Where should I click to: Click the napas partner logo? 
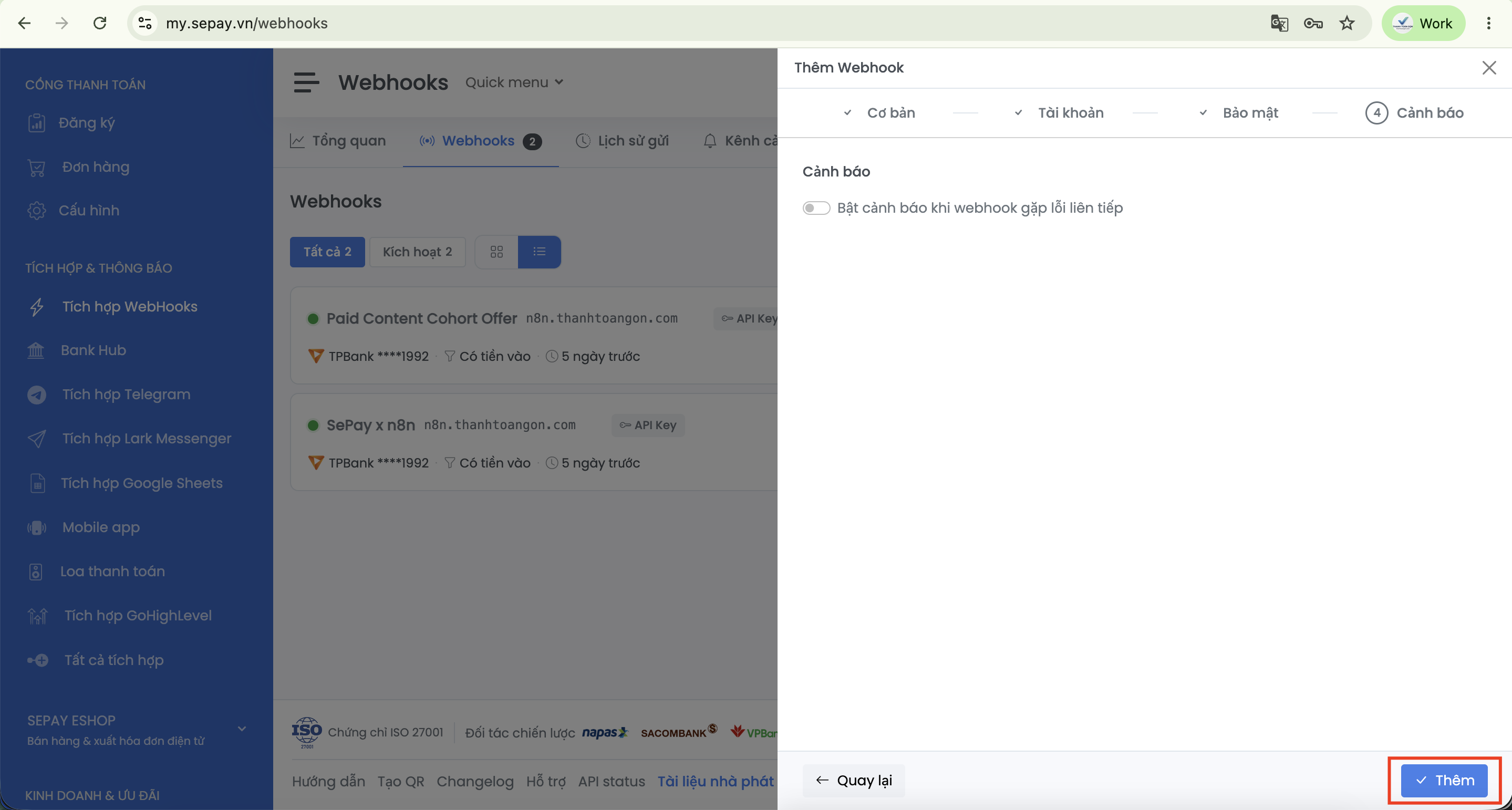tap(605, 733)
